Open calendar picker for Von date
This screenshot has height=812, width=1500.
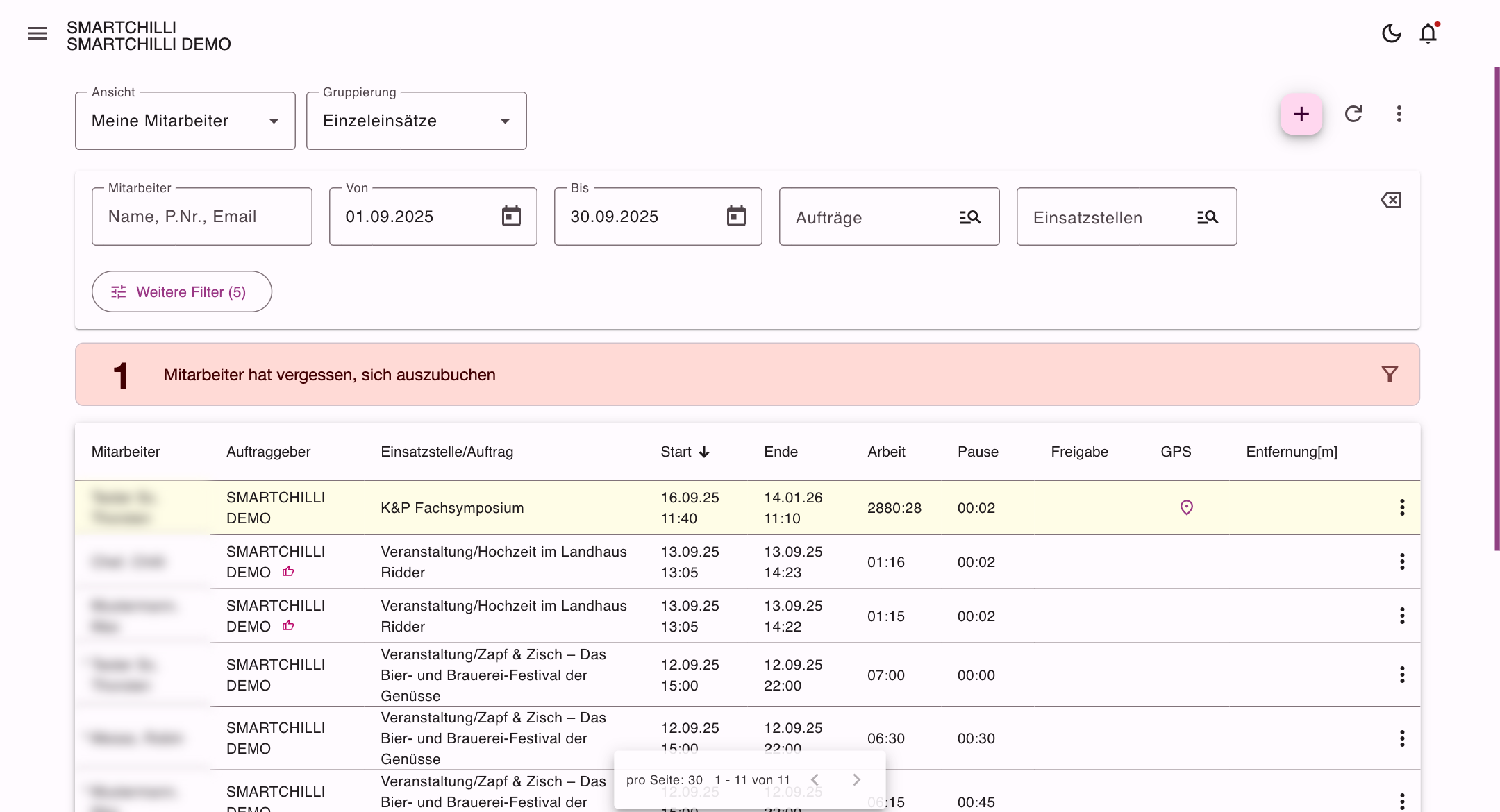click(511, 216)
